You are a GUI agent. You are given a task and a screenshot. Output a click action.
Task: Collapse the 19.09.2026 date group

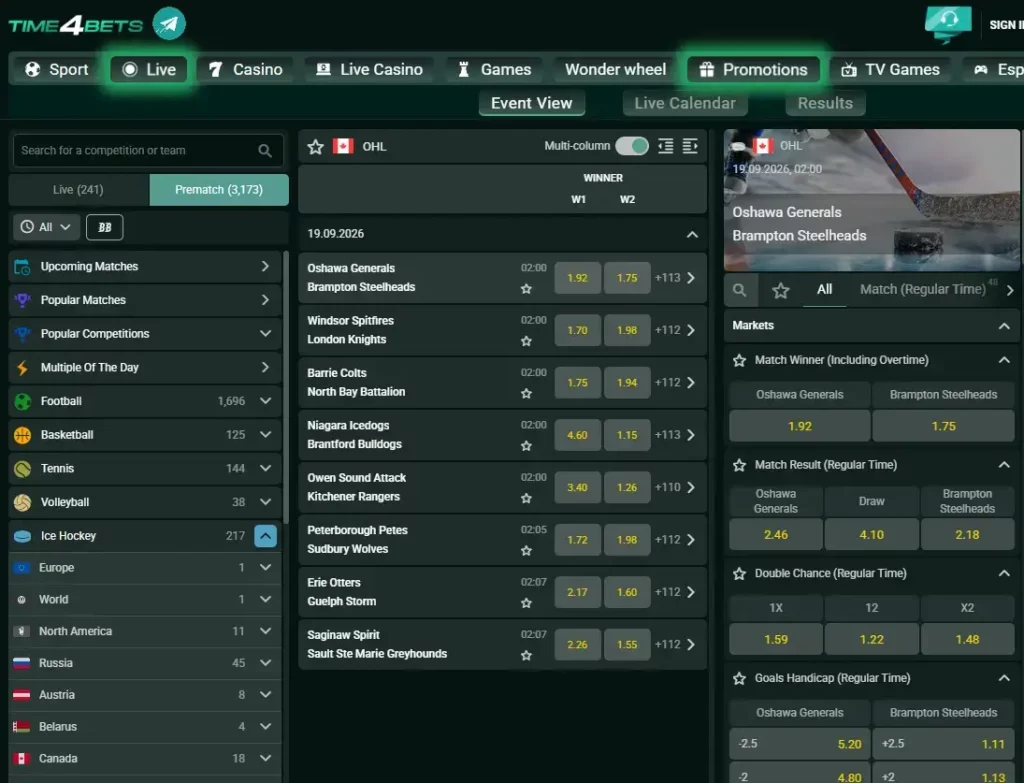(x=692, y=234)
